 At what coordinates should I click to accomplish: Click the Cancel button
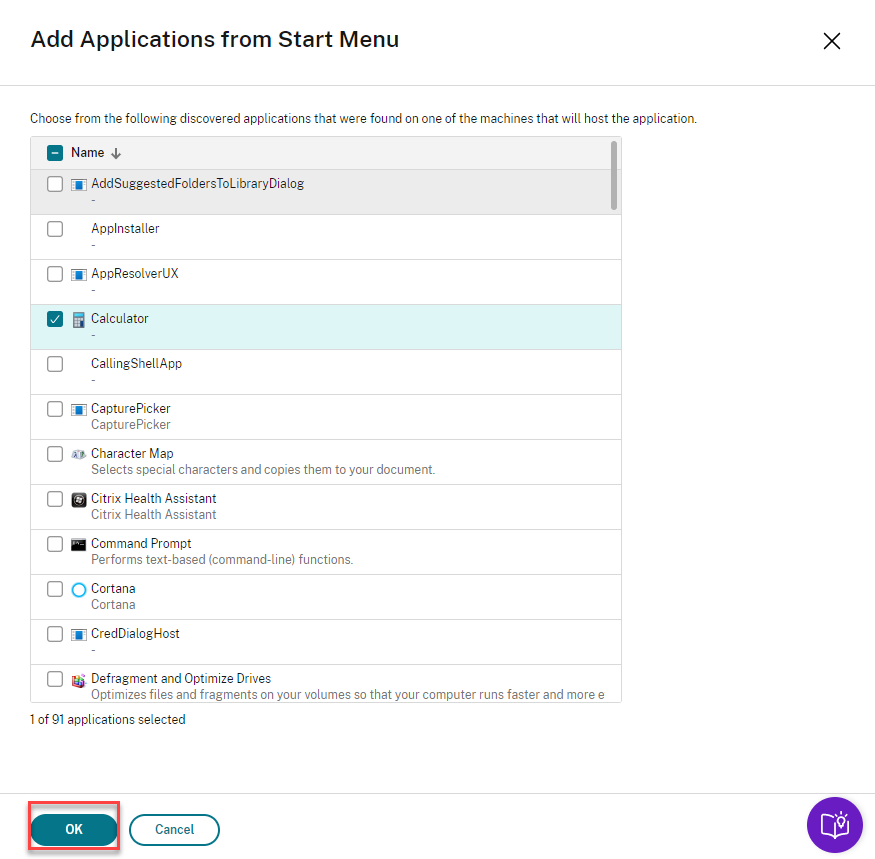click(174, 829)
